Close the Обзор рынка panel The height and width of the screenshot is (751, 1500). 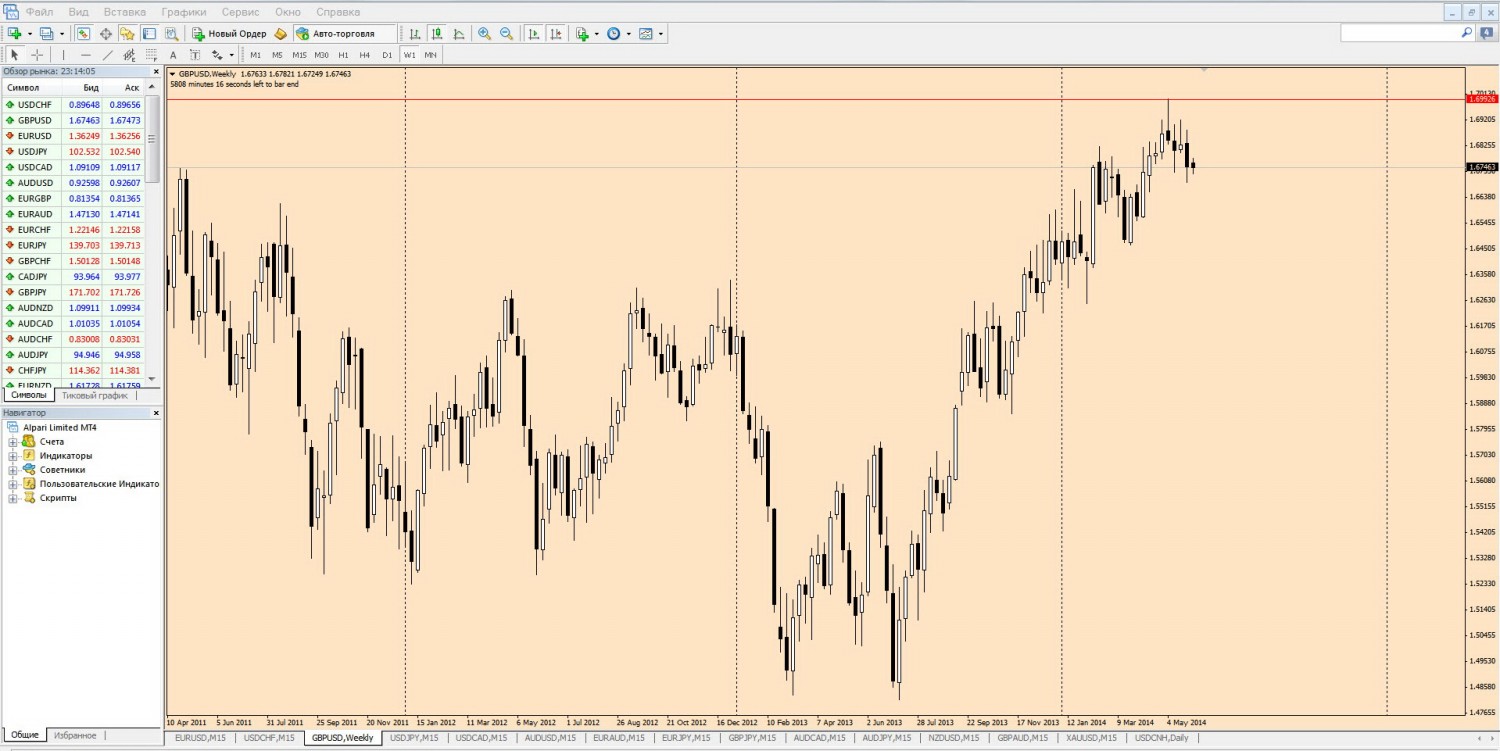[155, 72]
